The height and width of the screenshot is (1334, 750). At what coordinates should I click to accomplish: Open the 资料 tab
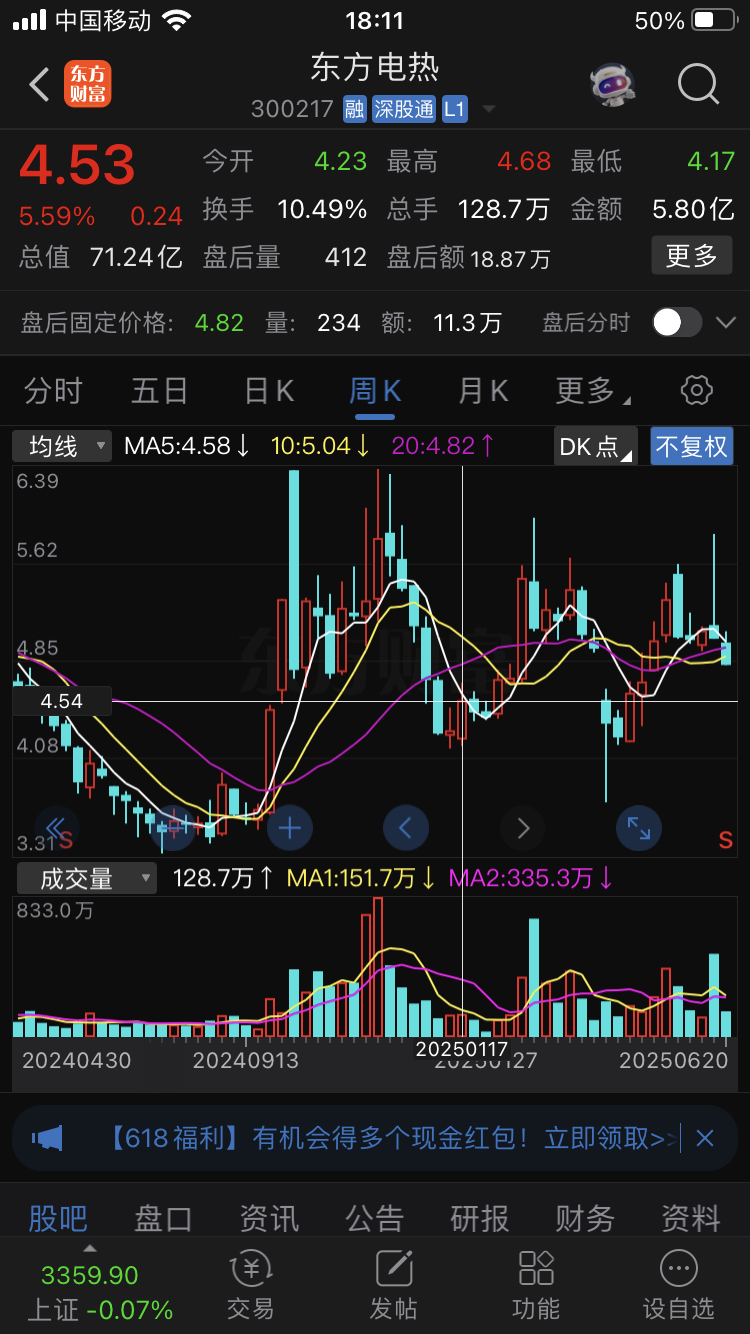(x=691, y=1218)
